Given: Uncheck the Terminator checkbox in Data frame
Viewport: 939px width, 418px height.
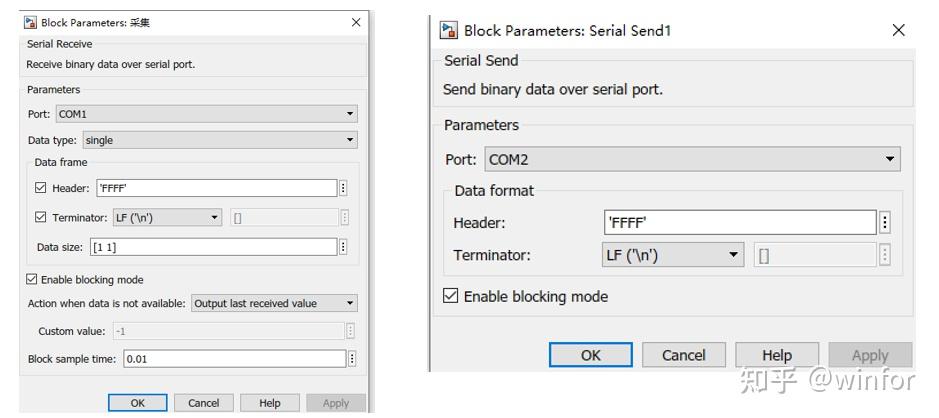Looking at the screenshot, I should pyautogui.click(x=41, y=217).
